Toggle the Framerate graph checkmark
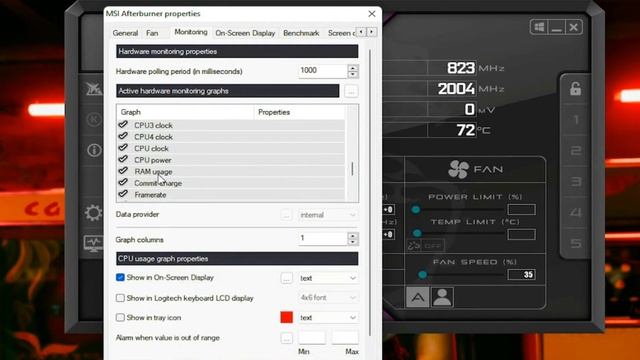The width and height of the screenshot is (640, 360). coord(123,194)
